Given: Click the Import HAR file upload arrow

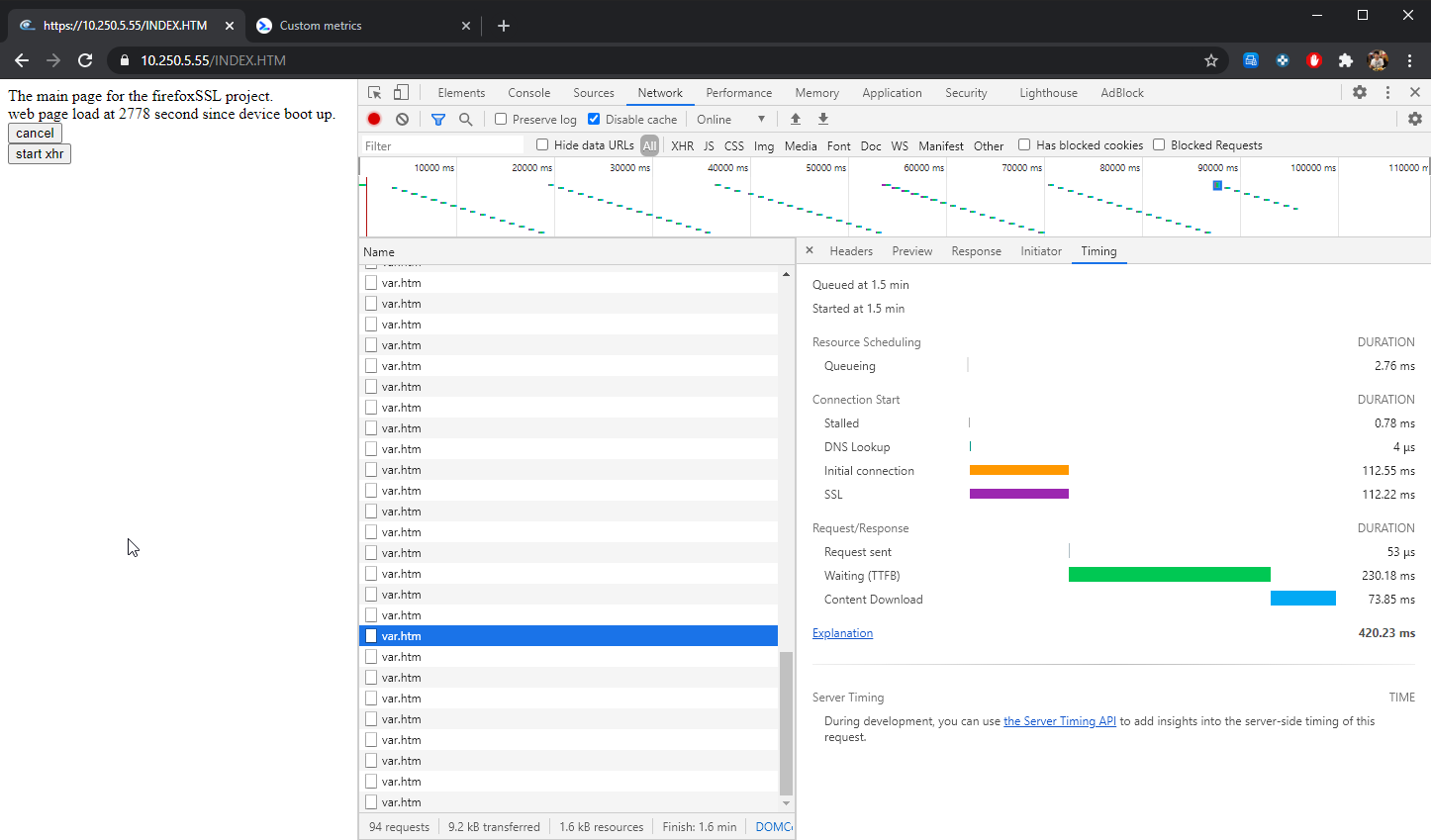Looking at the screenshot, I should [796, 119].
